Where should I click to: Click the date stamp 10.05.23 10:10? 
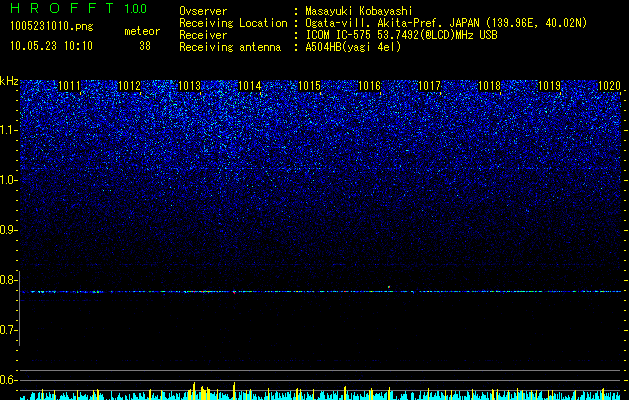coord(51,46)
